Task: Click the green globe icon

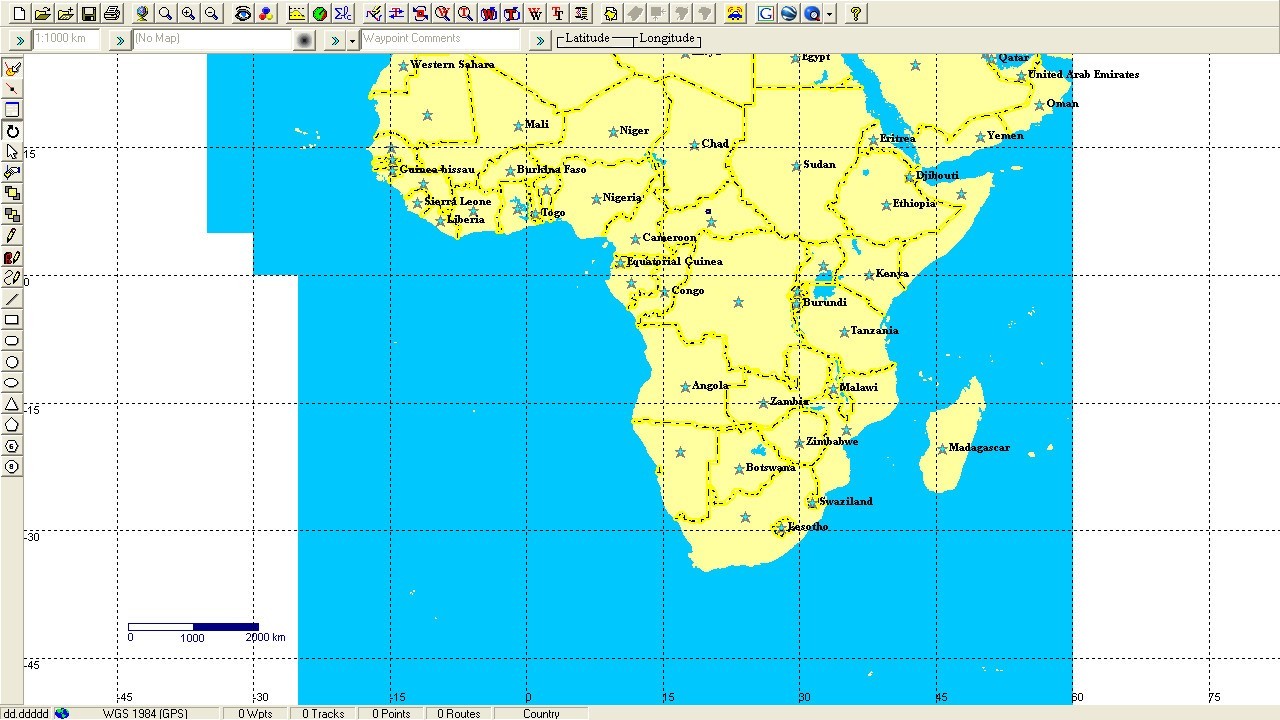Action: 320,14
